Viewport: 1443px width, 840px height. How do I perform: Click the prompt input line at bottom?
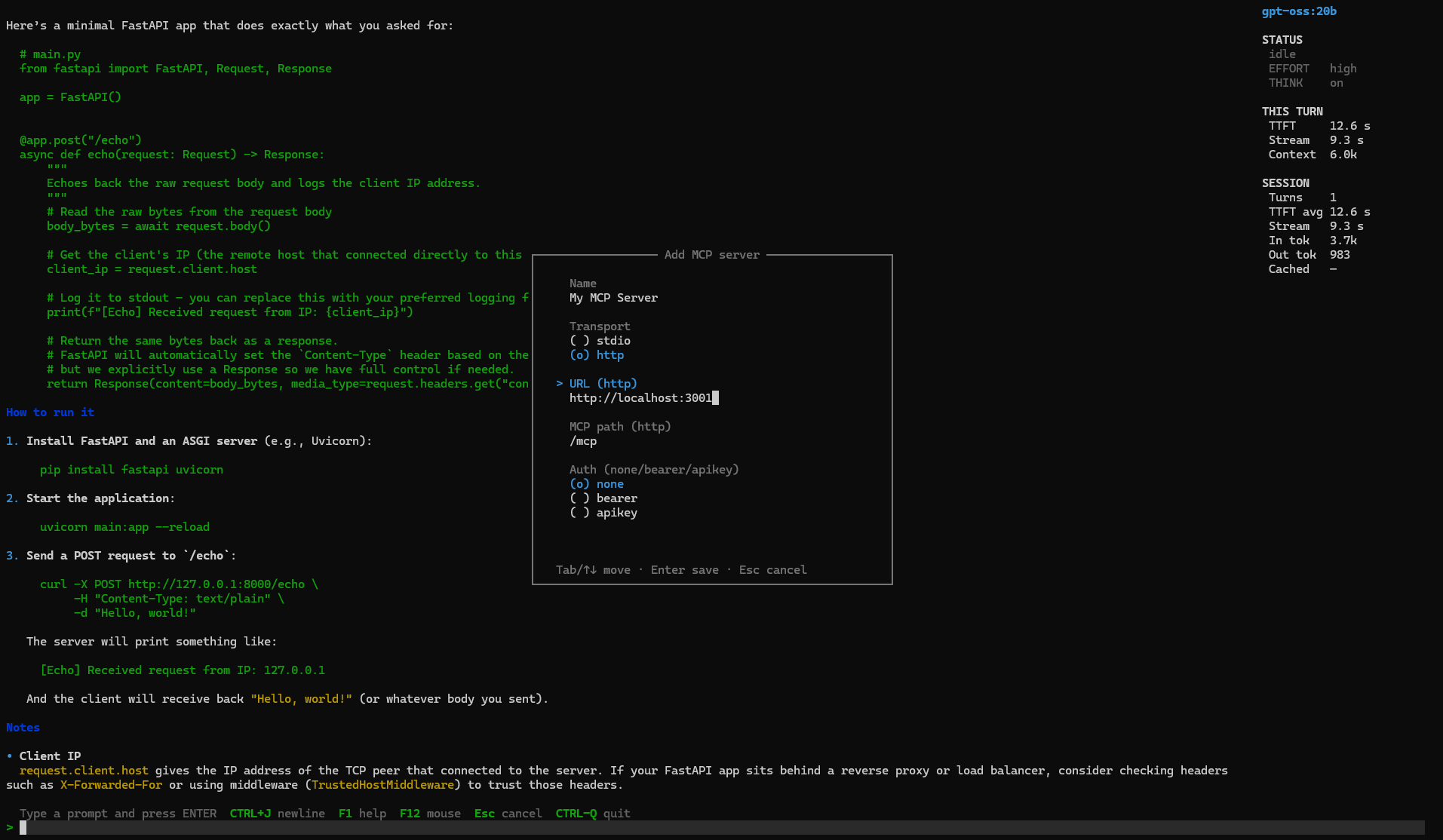coord(721,827)
